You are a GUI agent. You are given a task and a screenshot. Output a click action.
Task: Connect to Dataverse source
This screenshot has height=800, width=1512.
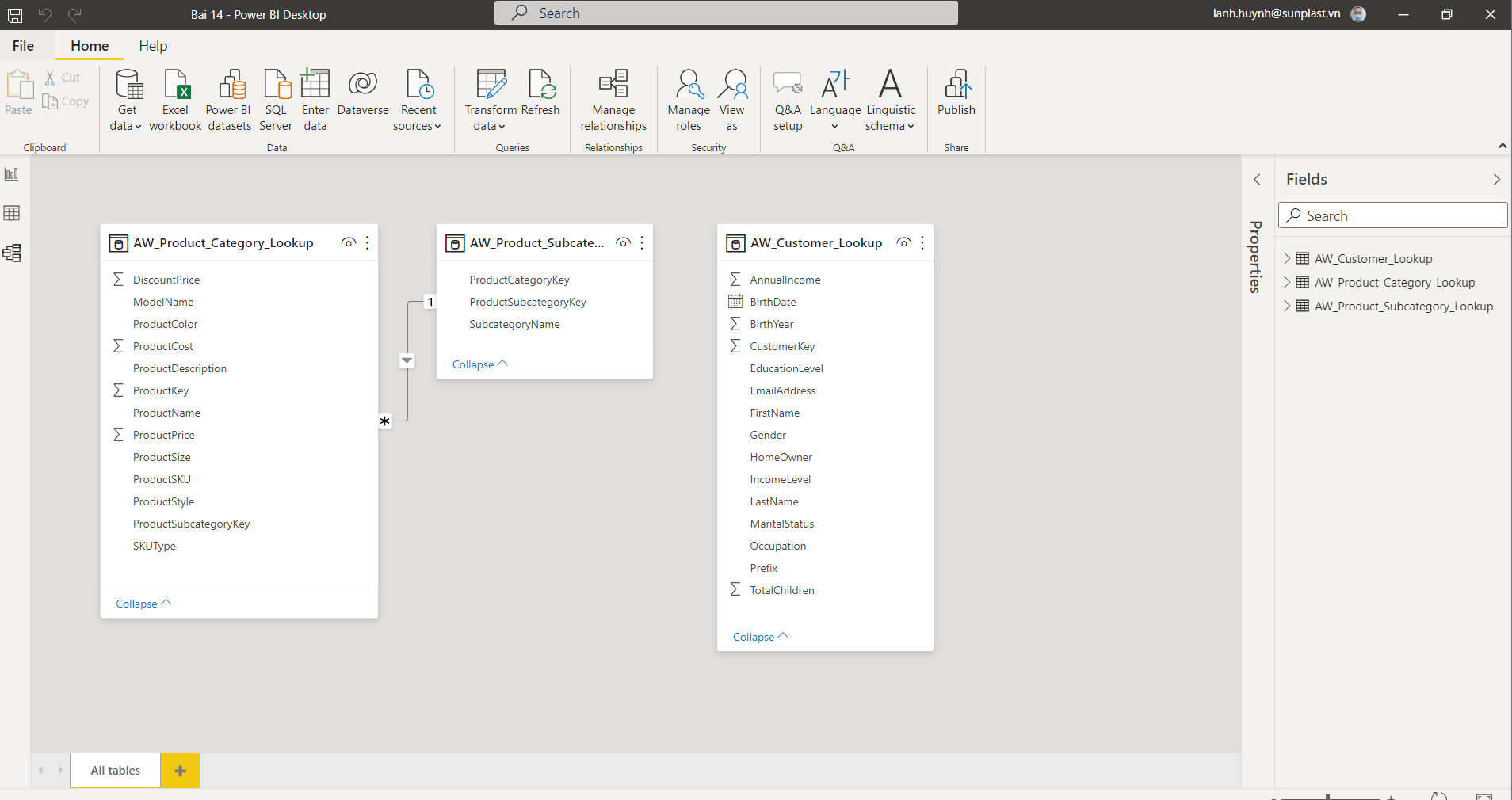pos(363,93)
